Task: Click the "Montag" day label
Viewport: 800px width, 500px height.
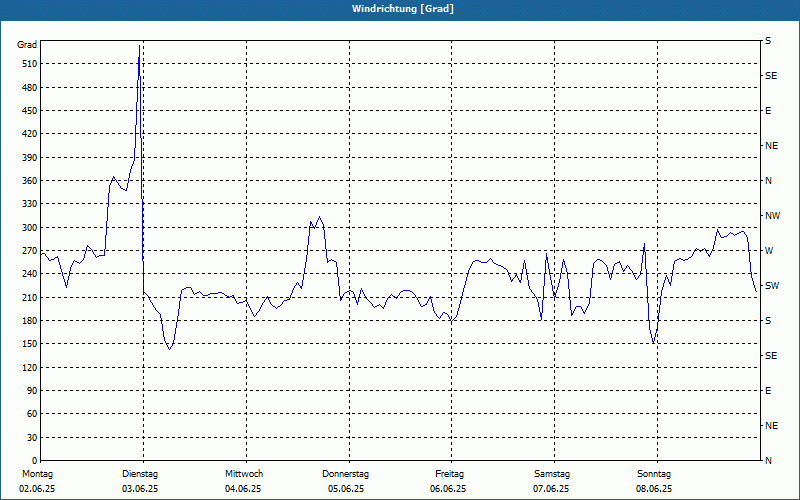Action: pyautogui.click(x=37, y=474)
